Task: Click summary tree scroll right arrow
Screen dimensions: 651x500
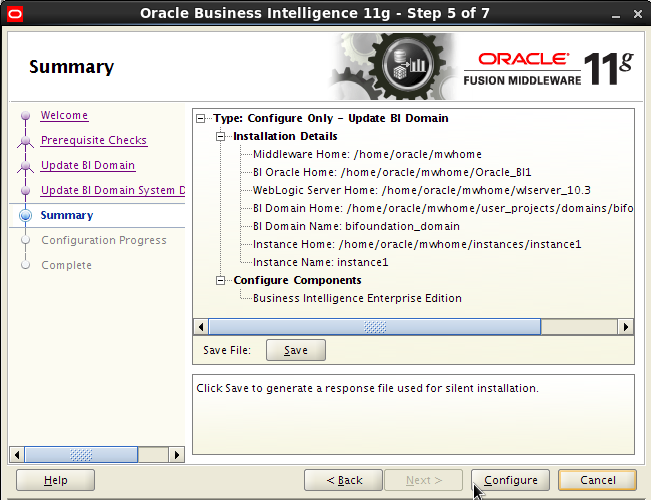Action: tap(626, 327)
